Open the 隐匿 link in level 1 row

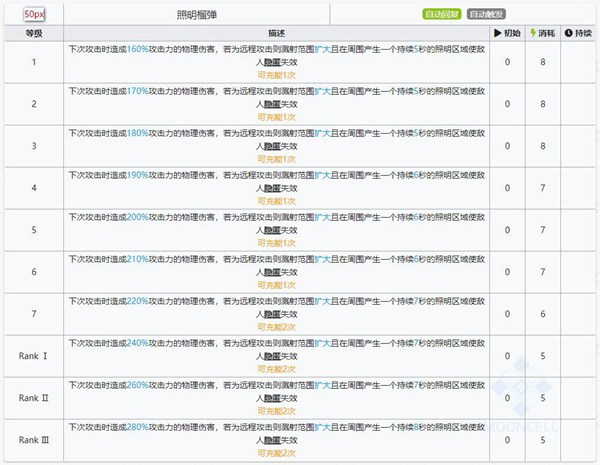pyautogui.click(x=266, y=61)
